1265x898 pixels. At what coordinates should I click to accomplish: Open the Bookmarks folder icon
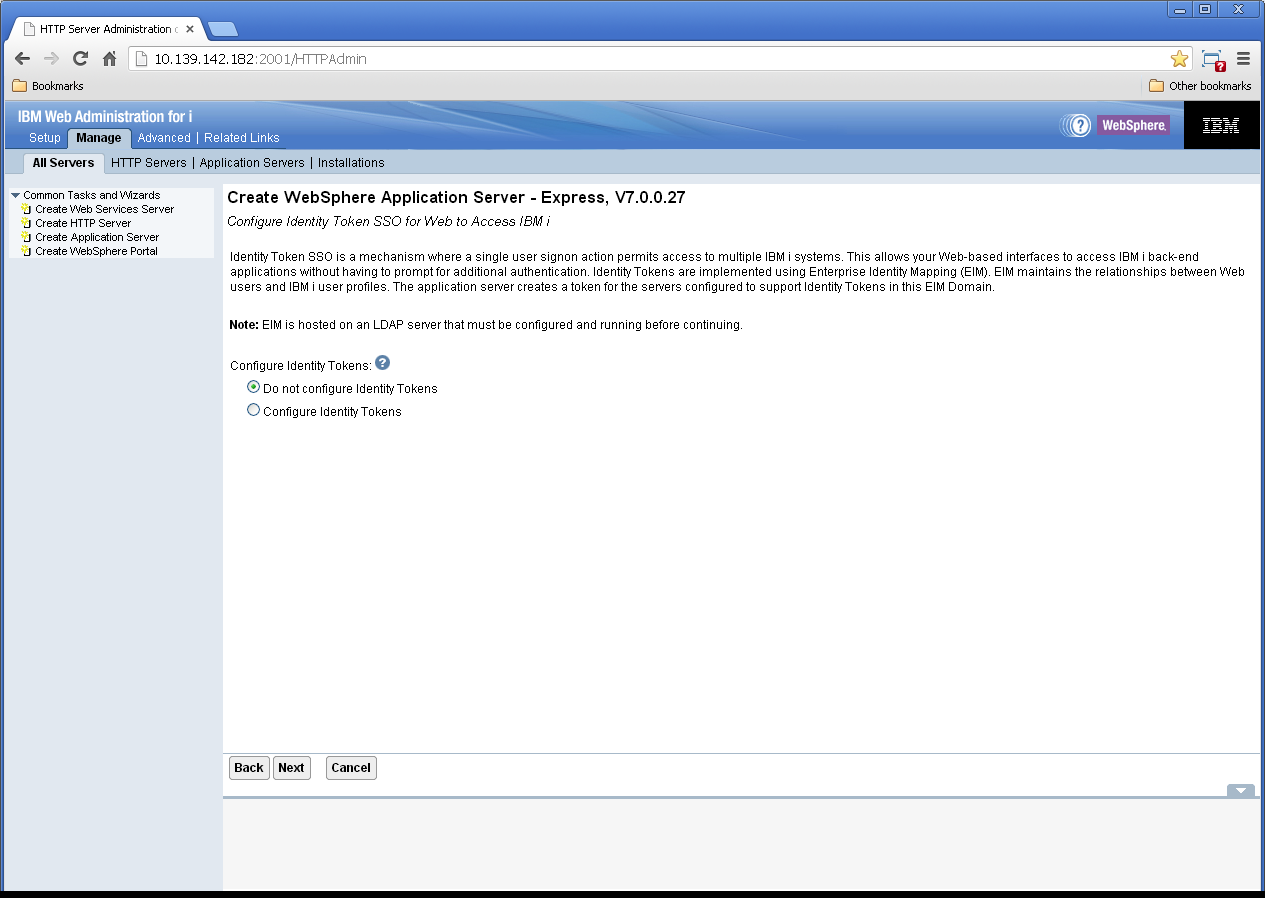click(19, 86)
